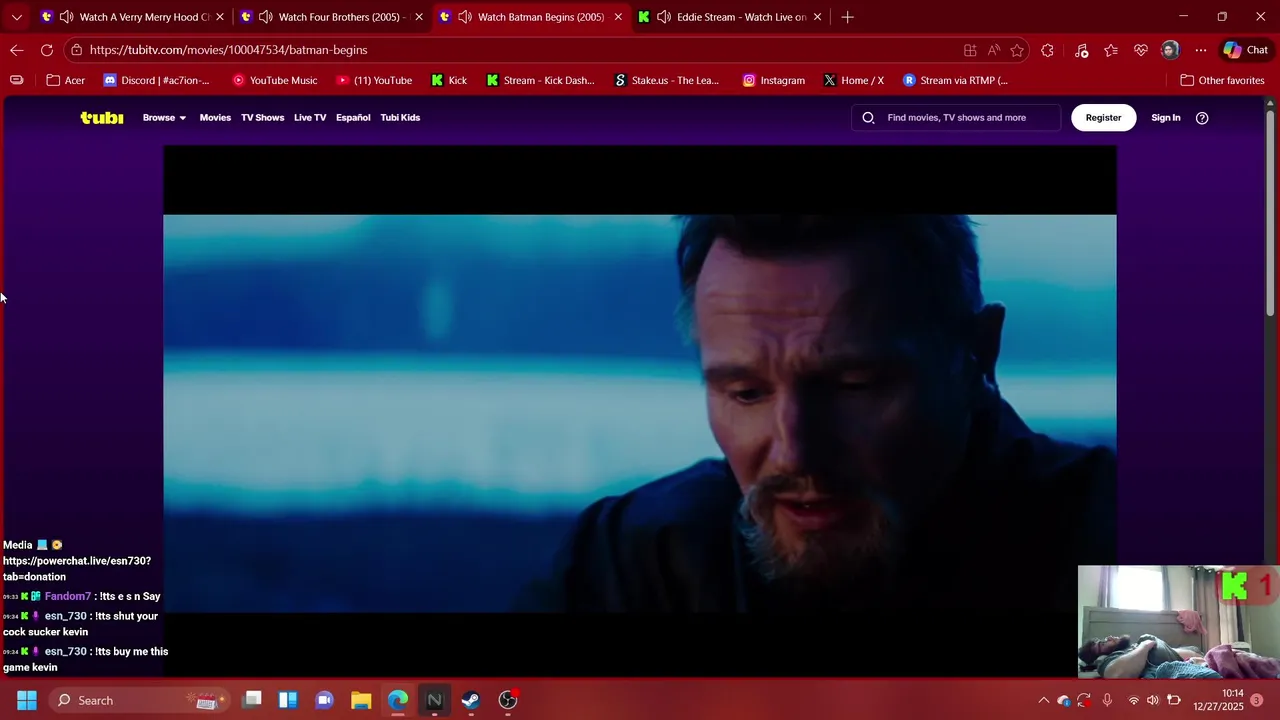This screenshot has height=720, width=1280.
Task: Open a new browser tab
Action: 847,17
